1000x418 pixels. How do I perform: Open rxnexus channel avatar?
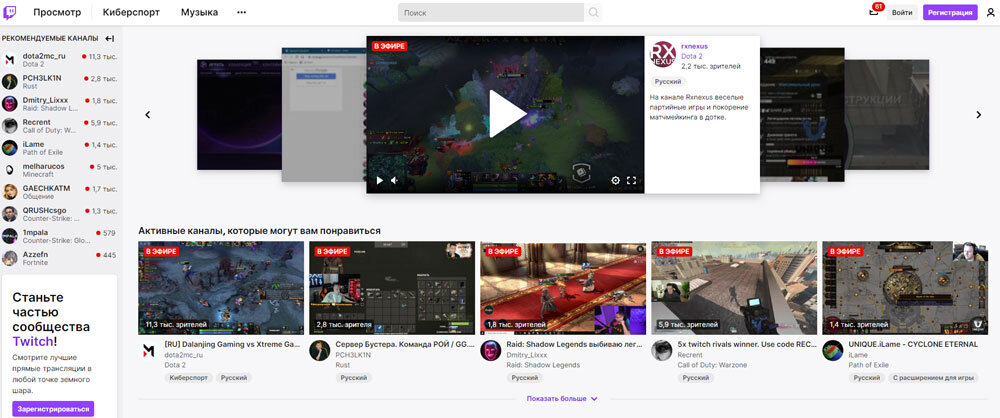[x=663, y=54]
